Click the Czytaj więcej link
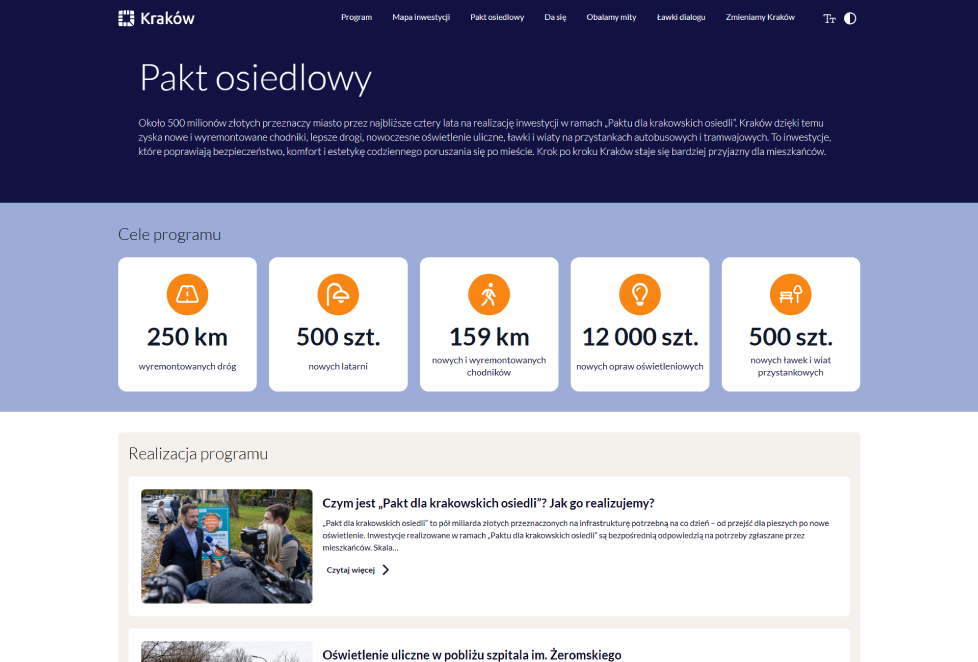 point(351,570)
